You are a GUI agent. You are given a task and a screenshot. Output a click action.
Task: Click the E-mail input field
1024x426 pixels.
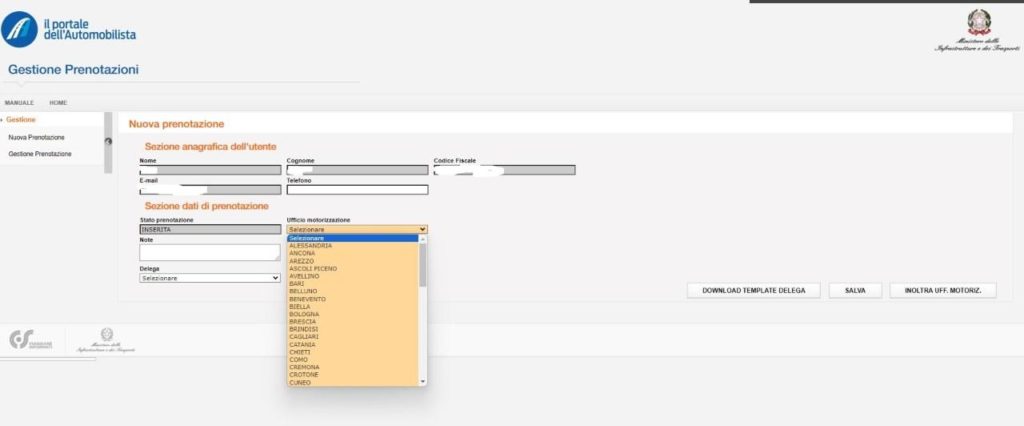pos(210,189)
